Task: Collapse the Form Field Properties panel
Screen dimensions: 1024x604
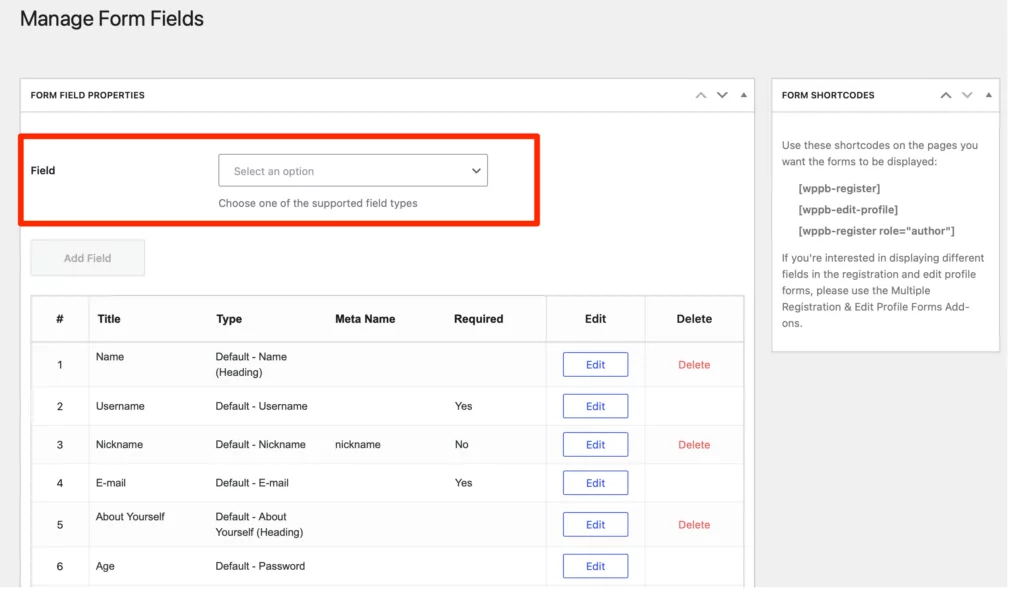Action: tap(743, 95)
